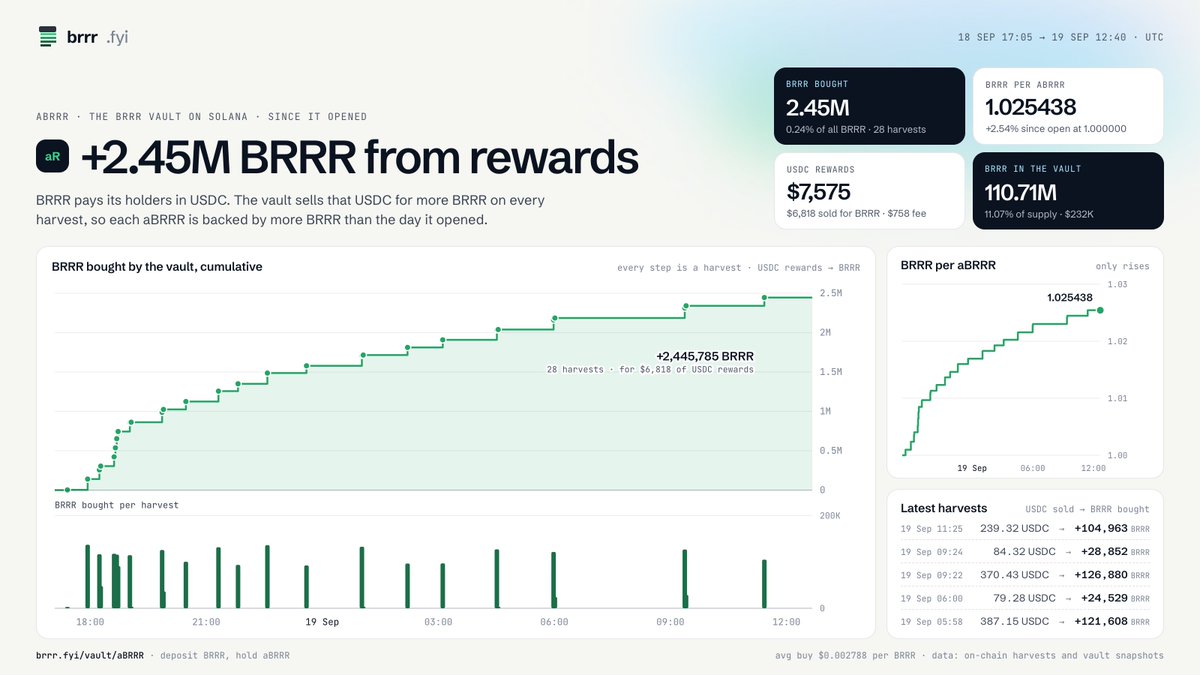Viewport: 1200px width, 675px height.
Task: Click the brrr stacked-bars logo icon
Action: (x=48, y=37)
